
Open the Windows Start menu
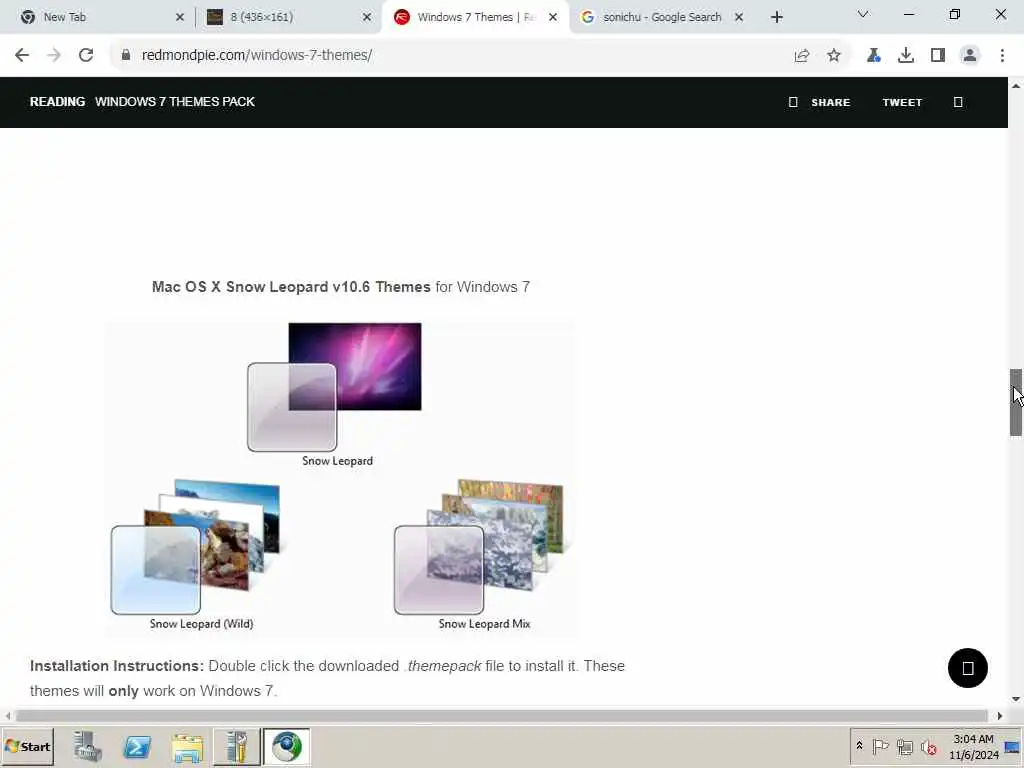pos(27,746)
